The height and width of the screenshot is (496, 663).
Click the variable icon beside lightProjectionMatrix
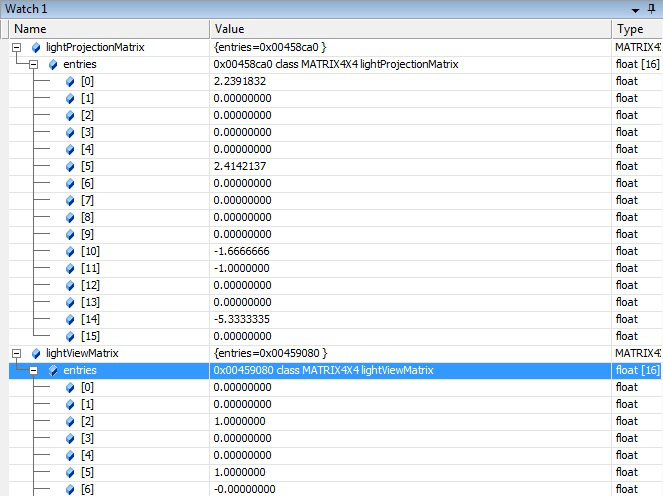click(x=36, y=47)
